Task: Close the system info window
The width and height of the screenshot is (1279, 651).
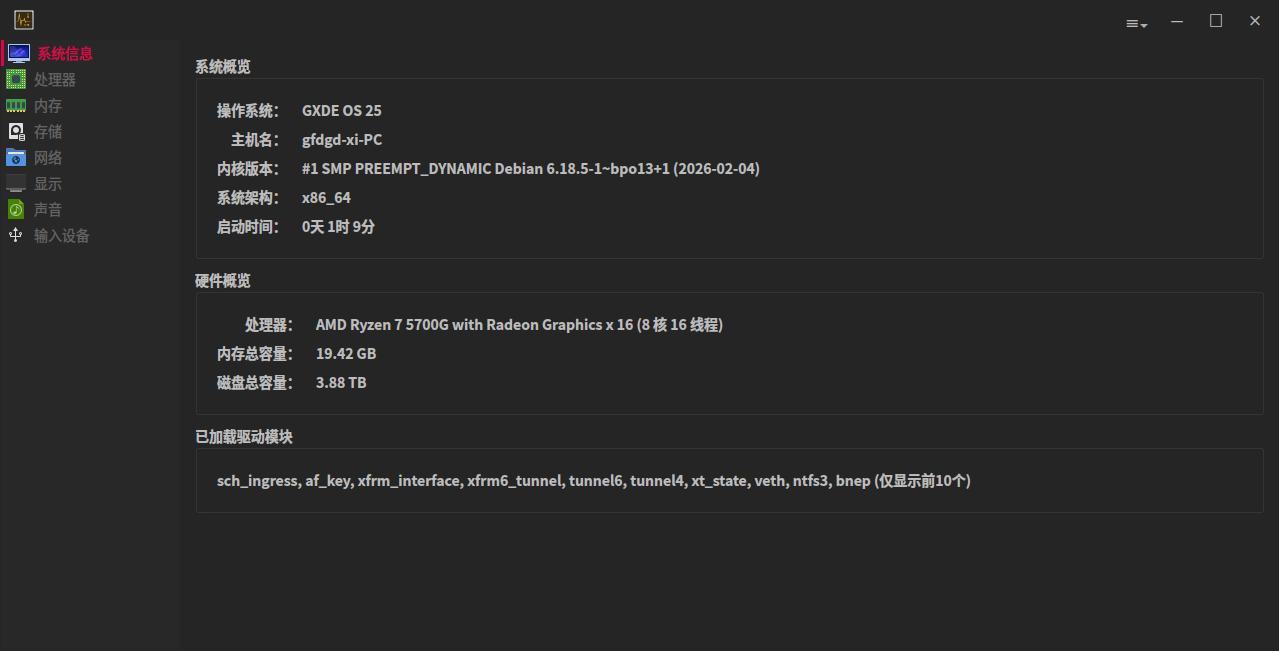Action: tap(1255, 21)
